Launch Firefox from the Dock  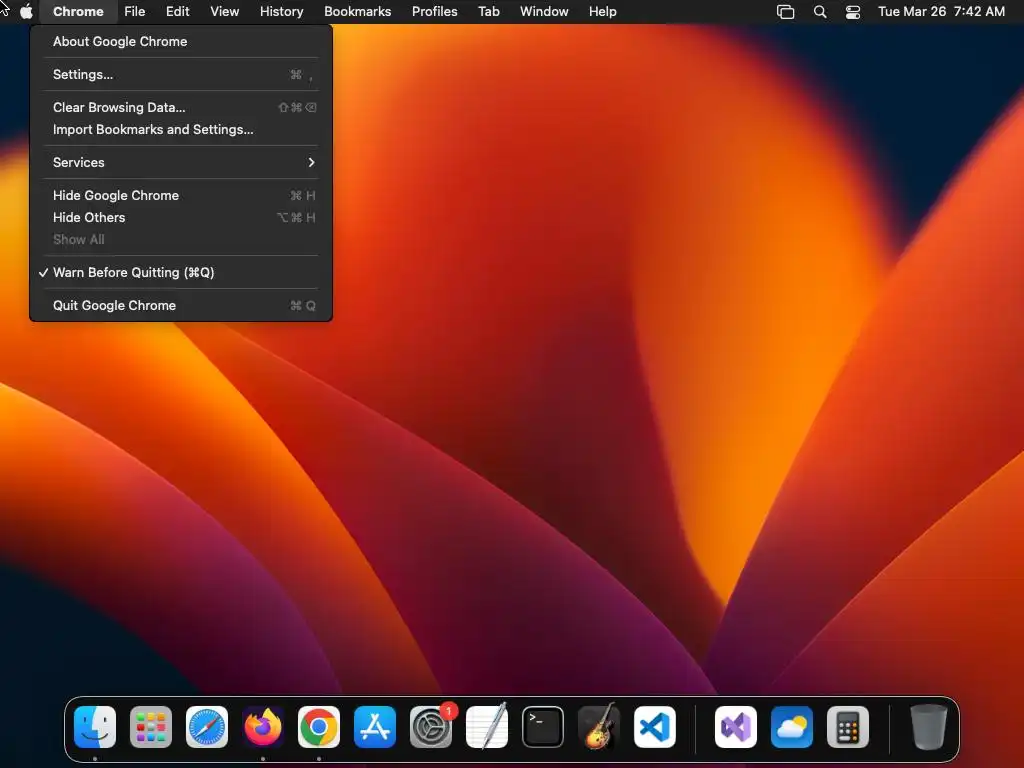[x=263, y=727]
